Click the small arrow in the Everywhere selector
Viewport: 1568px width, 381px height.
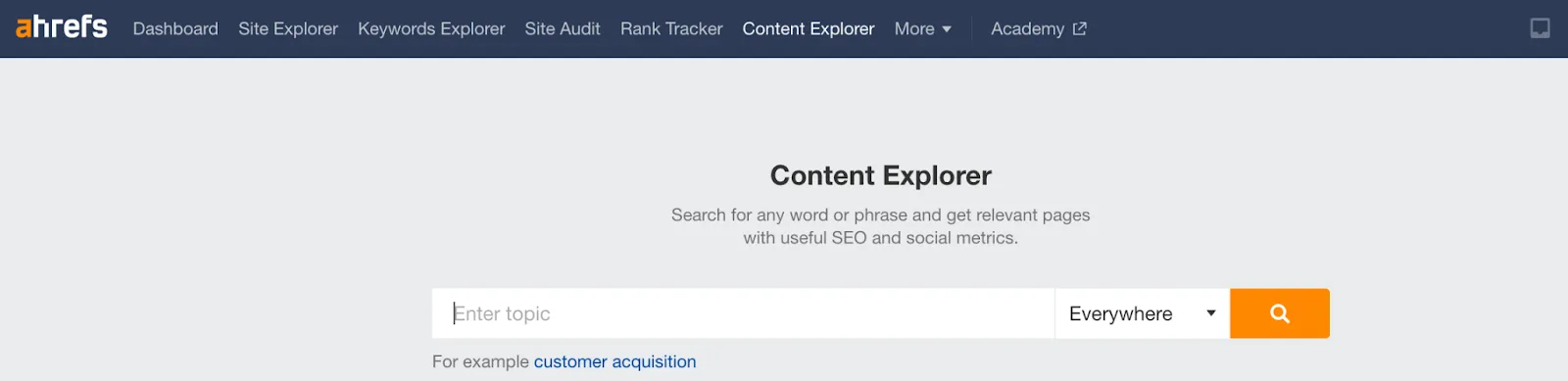click(x=1211, y=313)
